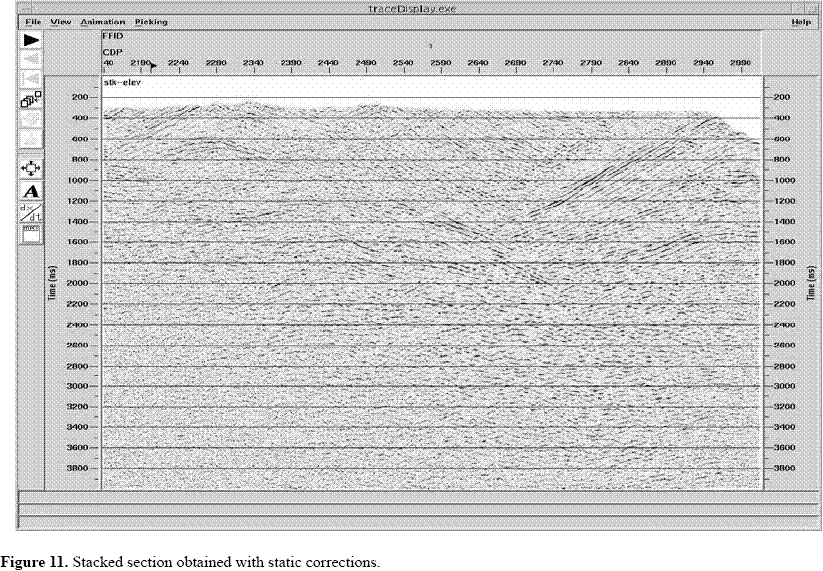823x571 pixels.
Task: Click the bottom toolbar icon below dx/dt
Action: coord(31,232)
